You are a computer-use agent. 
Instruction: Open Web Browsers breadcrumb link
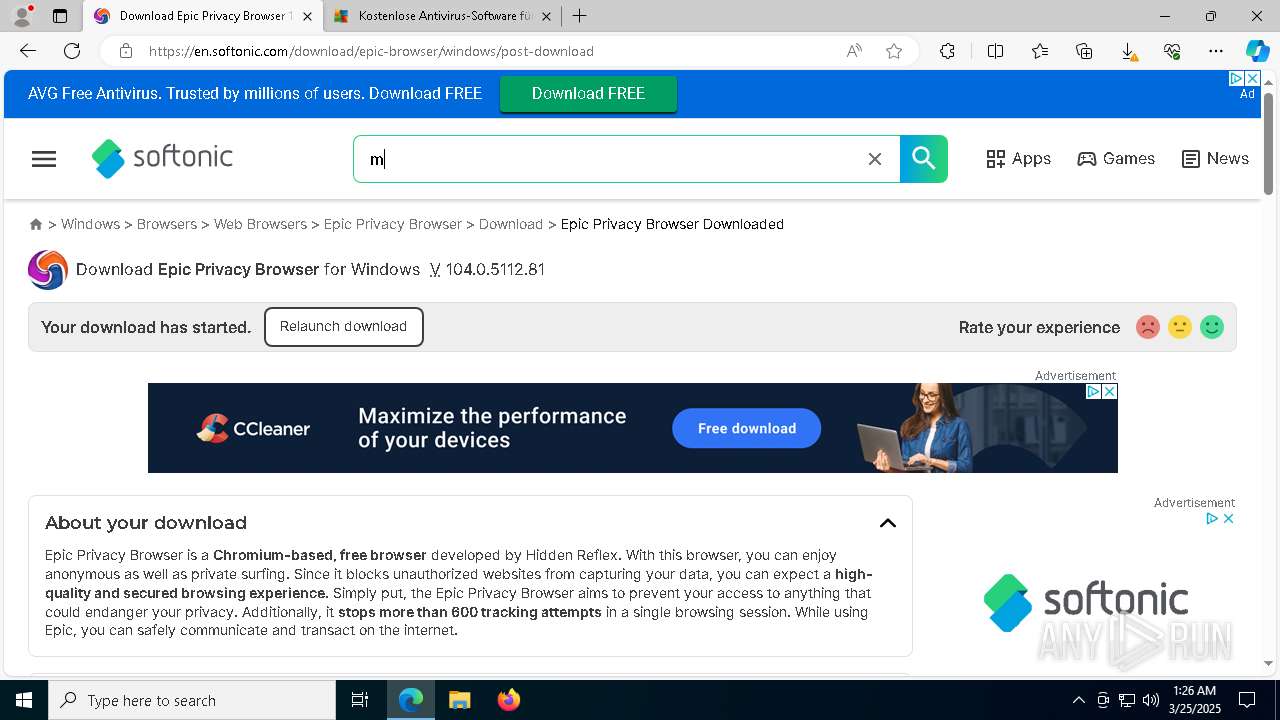pyautogui.click(x=260, y=224)
